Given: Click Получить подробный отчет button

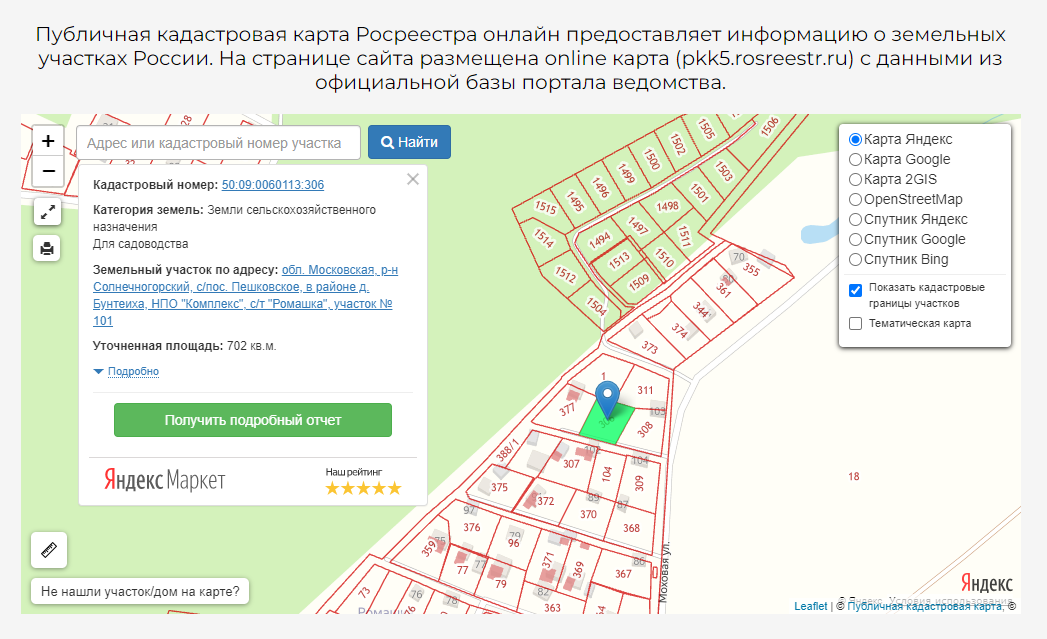Looking at the screenshot, I should click(252, 420).
